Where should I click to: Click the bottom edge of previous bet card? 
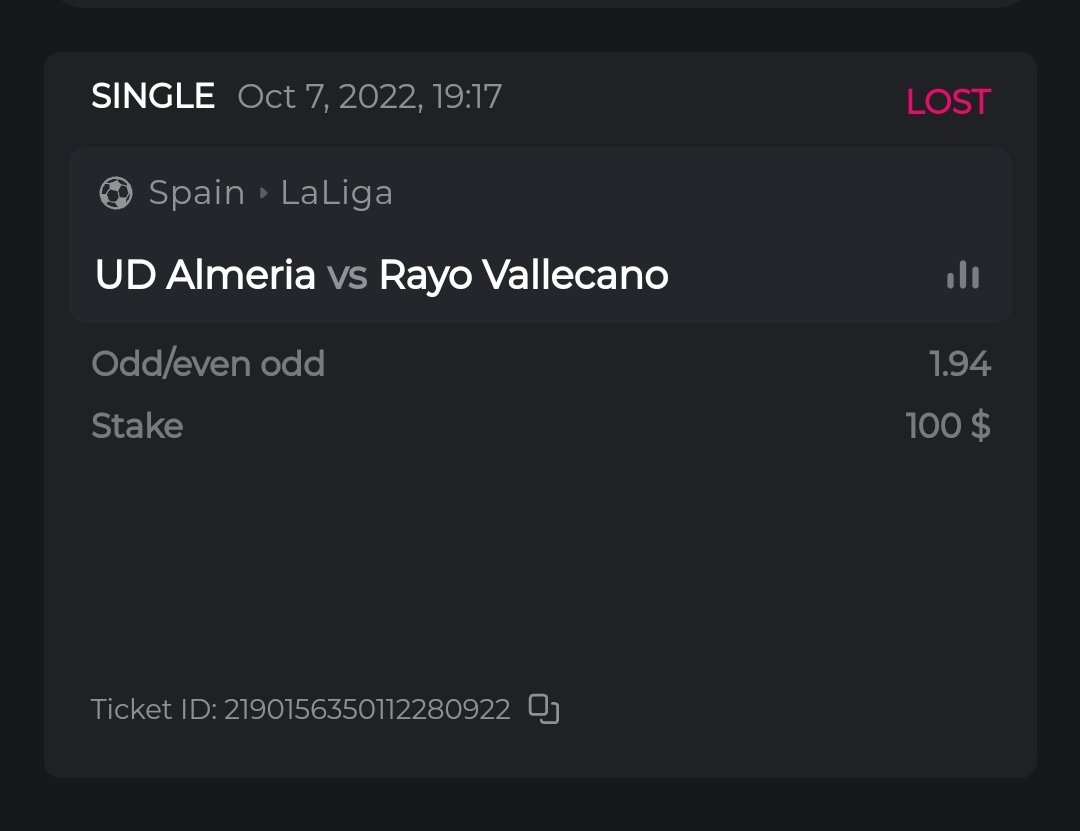click(x=540, y=4)
